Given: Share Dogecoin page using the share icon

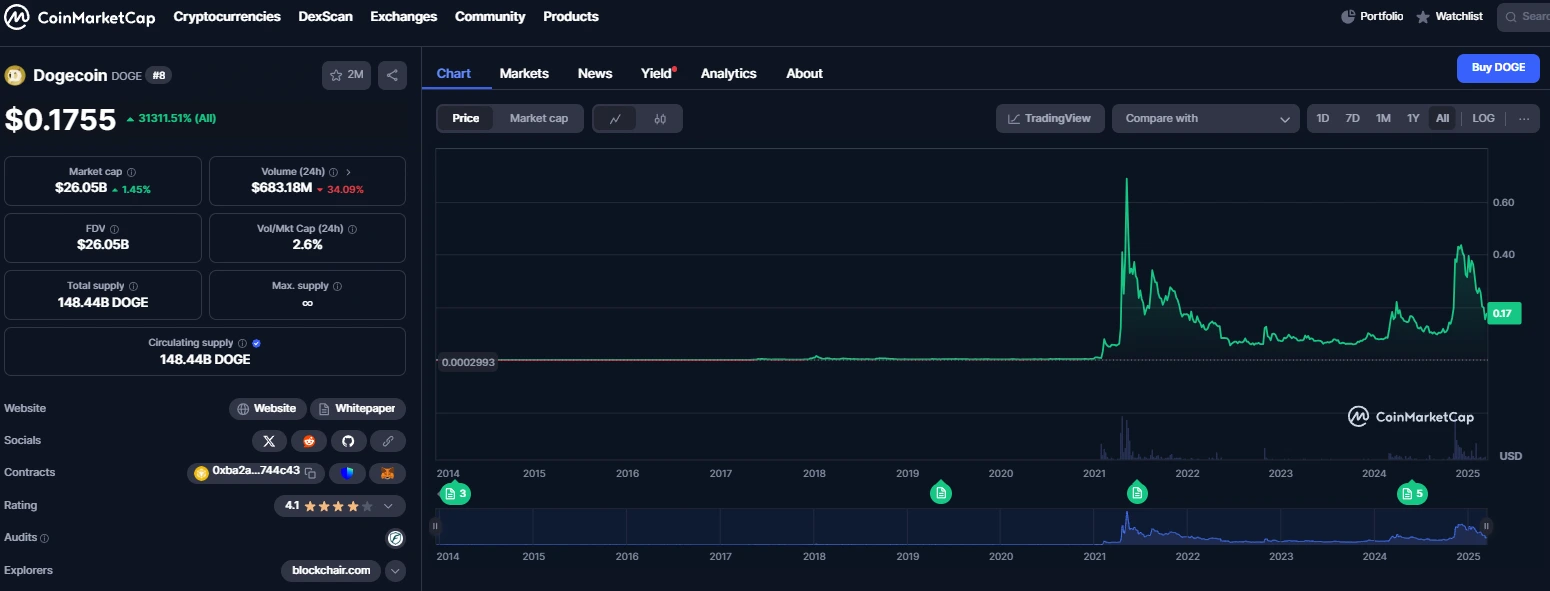Looking at the screenshot, I should (391, 75).
